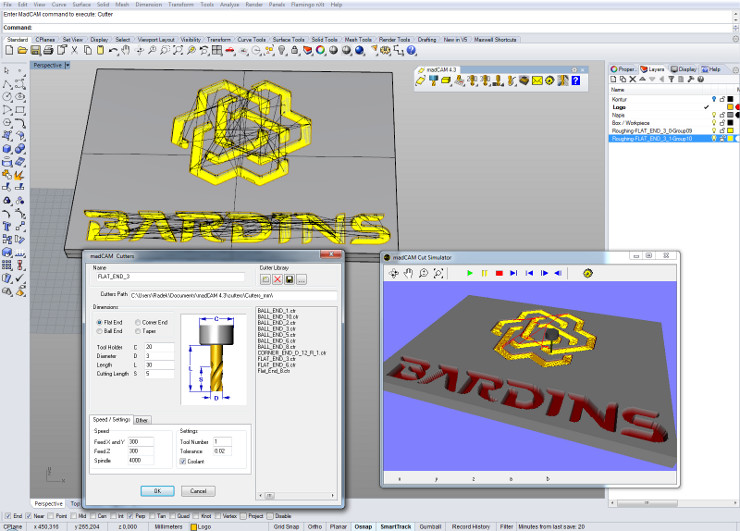
Task: Click the red X delete cutter library icon
Action: click(x=278, y=279)
